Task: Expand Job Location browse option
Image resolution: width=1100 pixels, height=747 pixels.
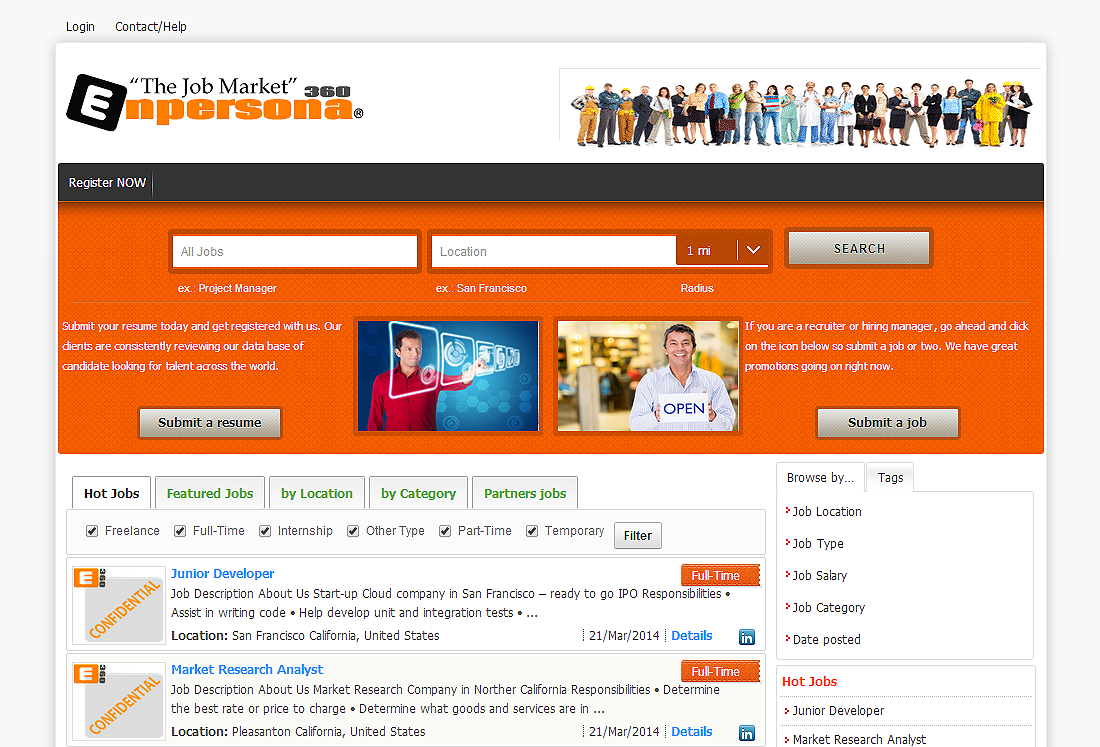Action: pos(826,512)
